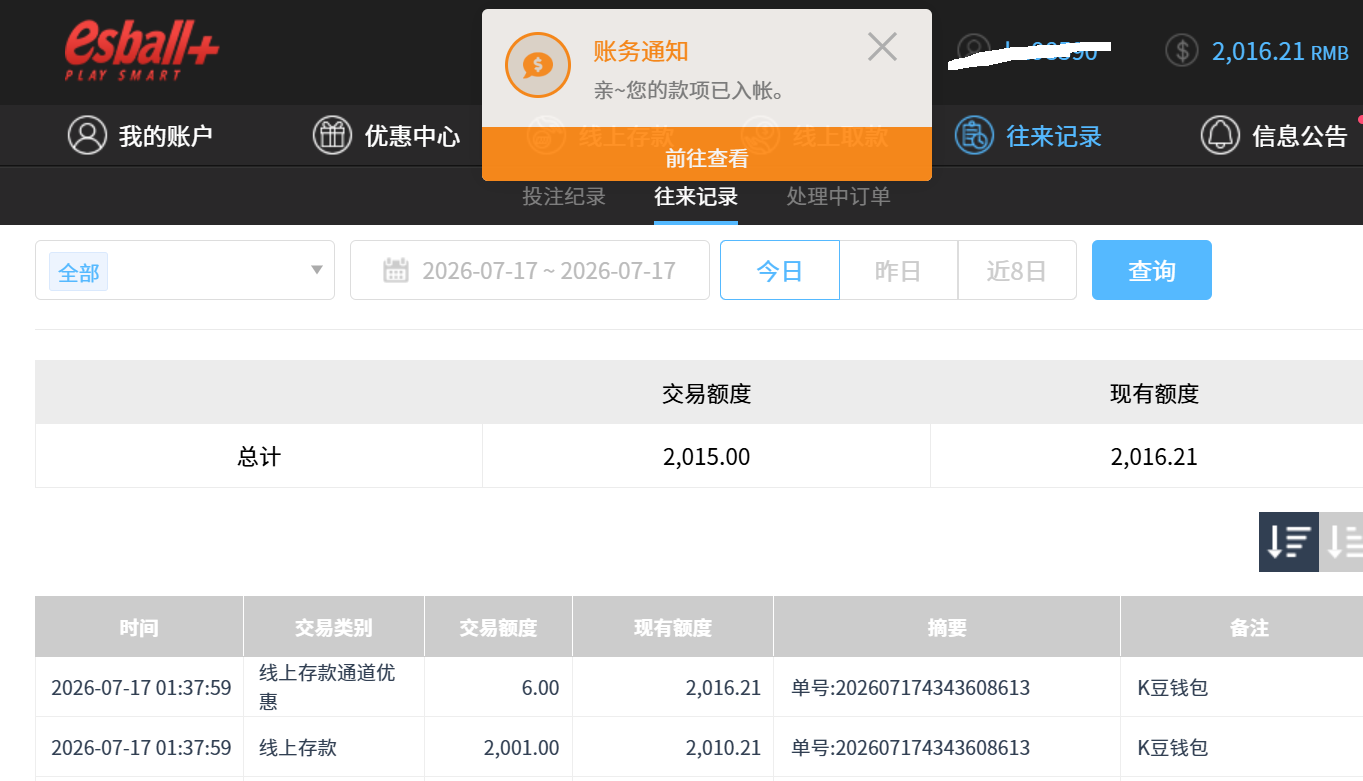
Task: Click the 总计 row label
Action: coord(259,457)
